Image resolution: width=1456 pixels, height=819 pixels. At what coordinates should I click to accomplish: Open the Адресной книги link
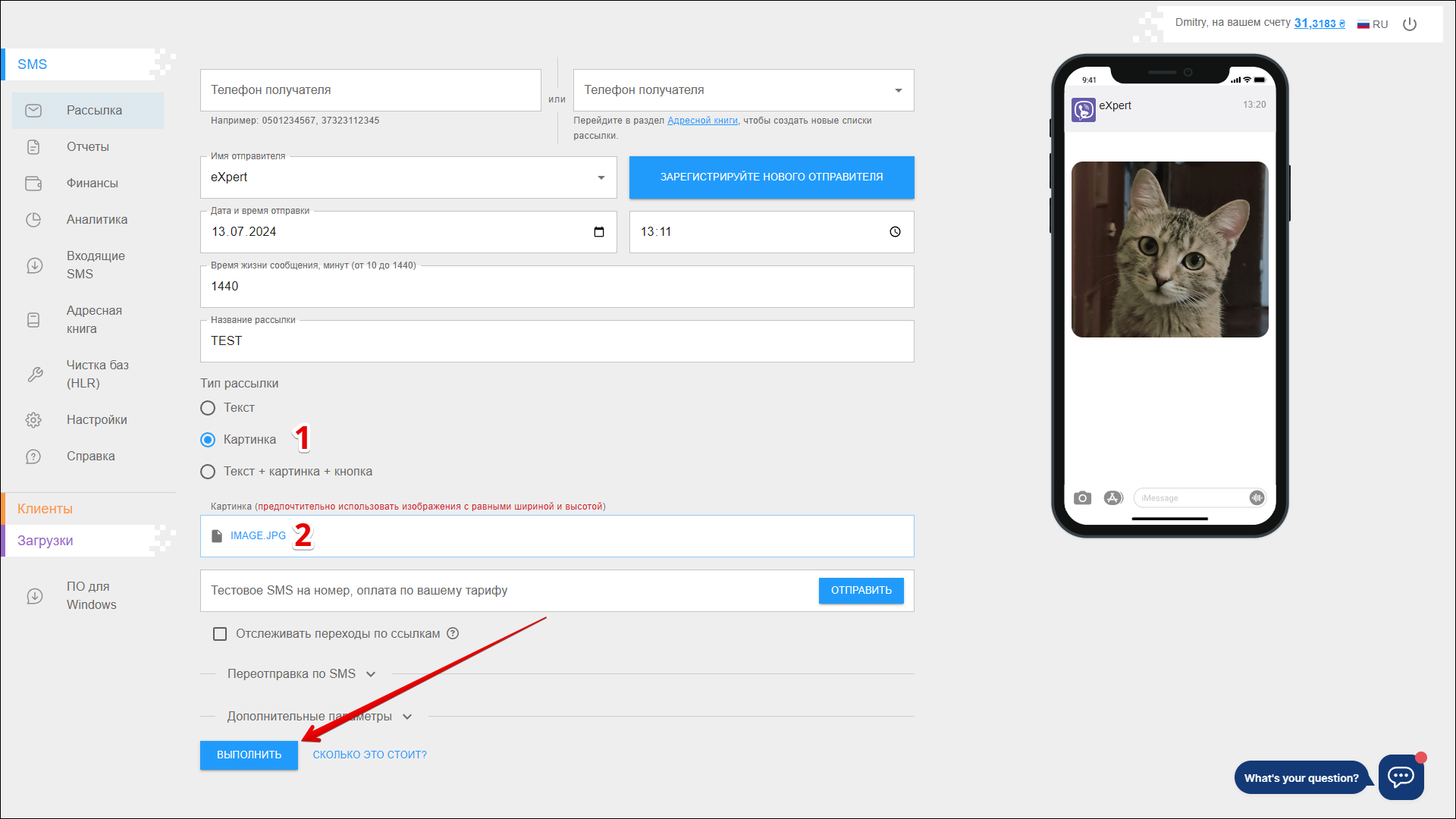click(x=702, y=121)
